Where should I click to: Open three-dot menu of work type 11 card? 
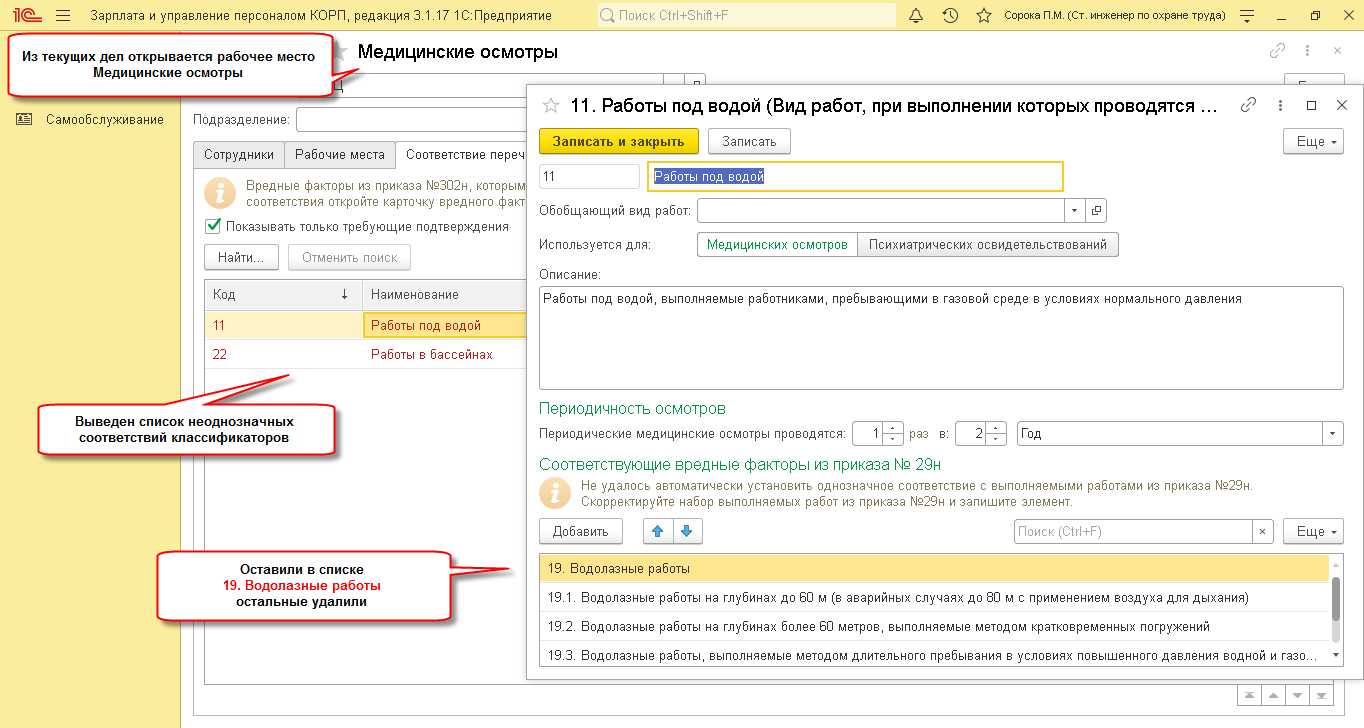click(1281, 105)
